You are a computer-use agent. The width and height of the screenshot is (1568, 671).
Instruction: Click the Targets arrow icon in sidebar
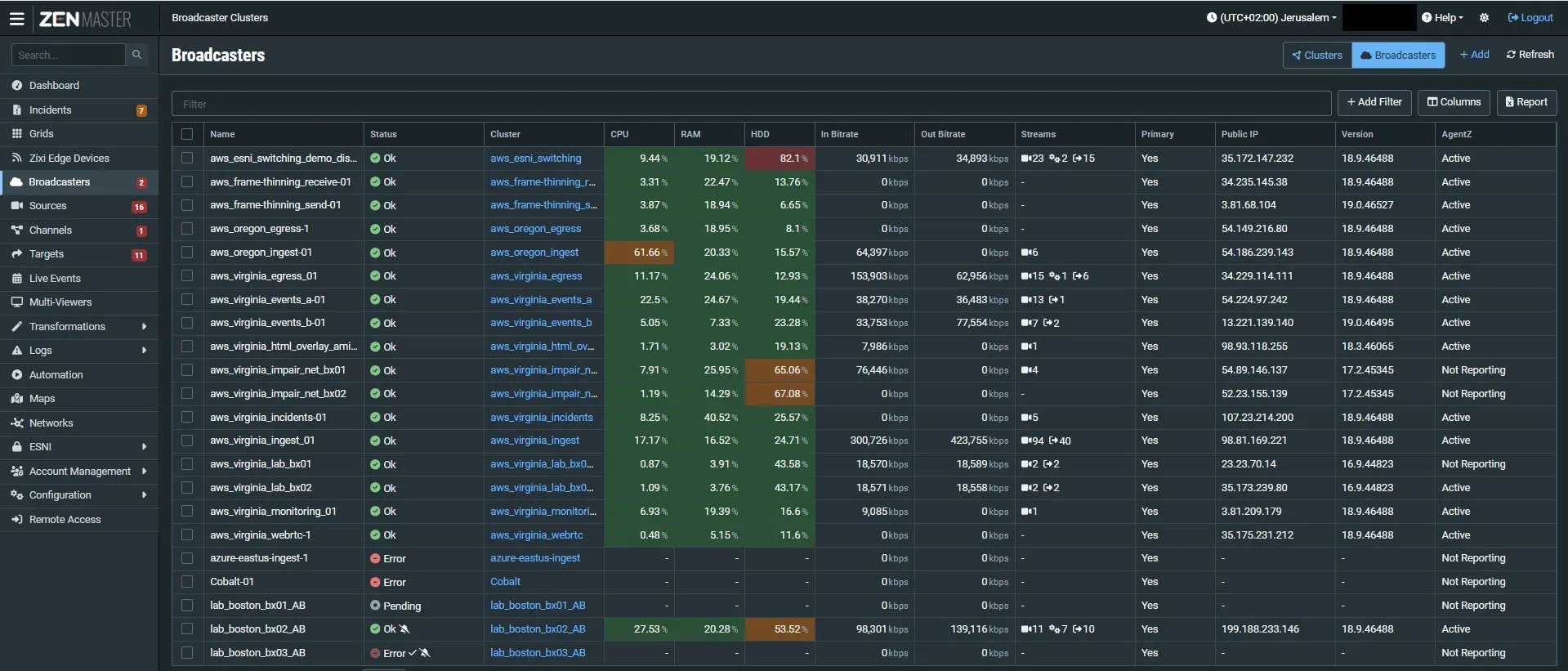(17, 254)
